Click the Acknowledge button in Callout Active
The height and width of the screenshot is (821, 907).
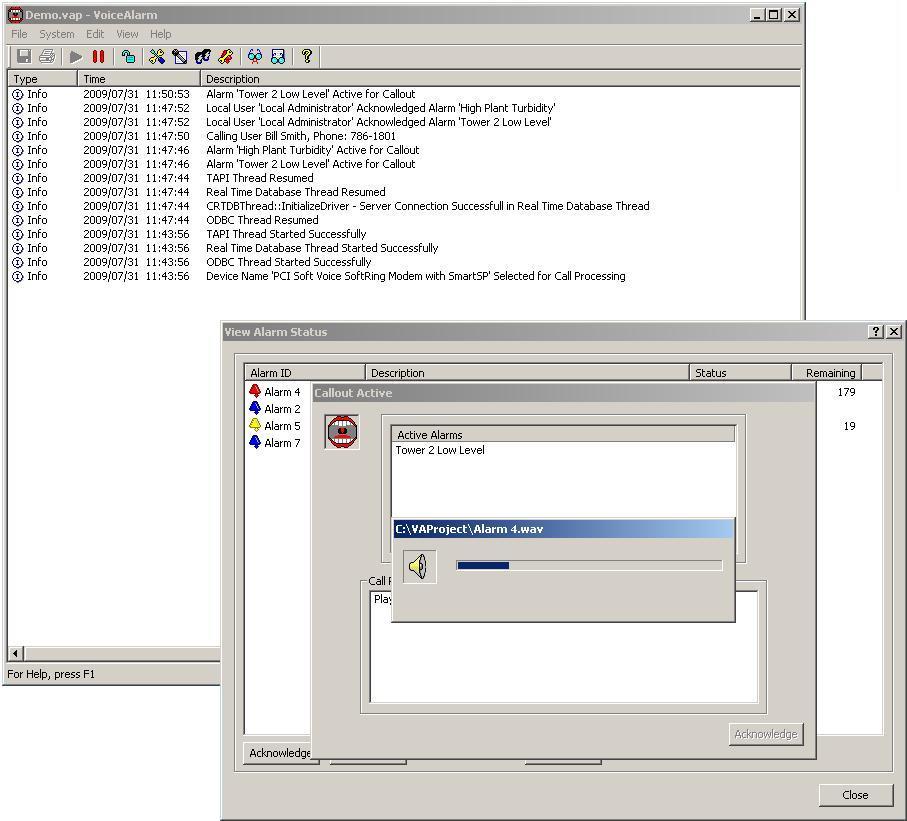click(x=765, y=734)
